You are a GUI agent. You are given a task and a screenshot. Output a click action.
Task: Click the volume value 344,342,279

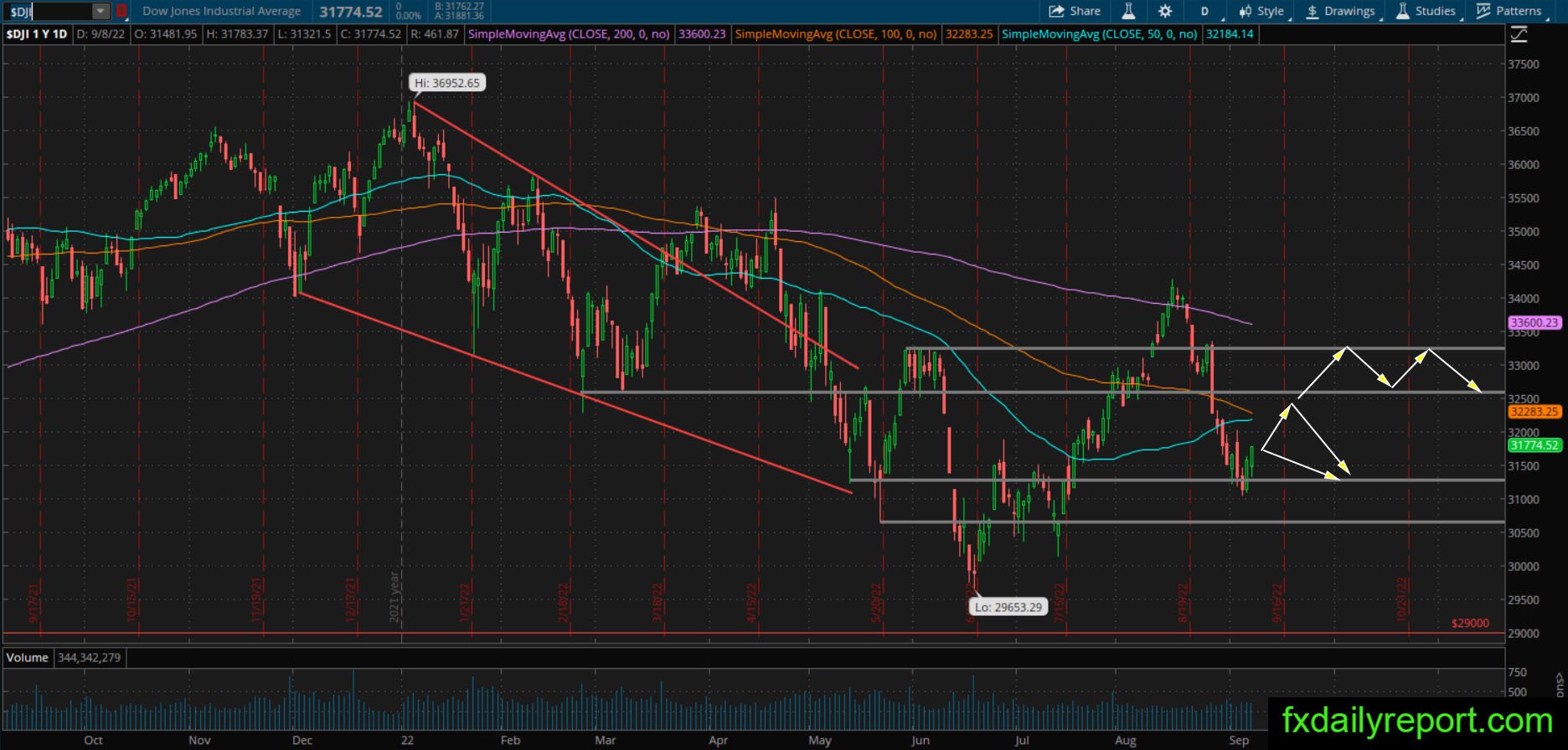[x=89, y=658]
